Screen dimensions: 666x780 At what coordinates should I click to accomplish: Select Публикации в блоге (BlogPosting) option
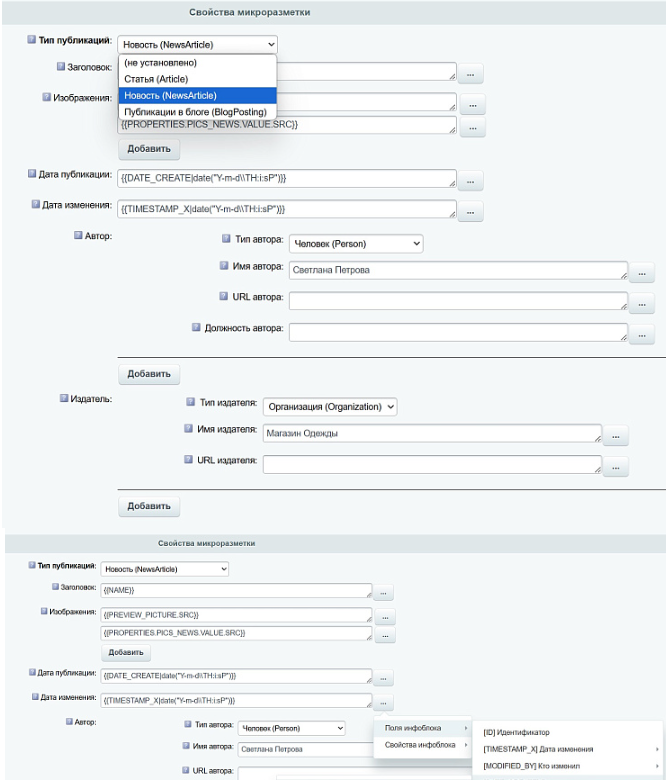[197, 111]
